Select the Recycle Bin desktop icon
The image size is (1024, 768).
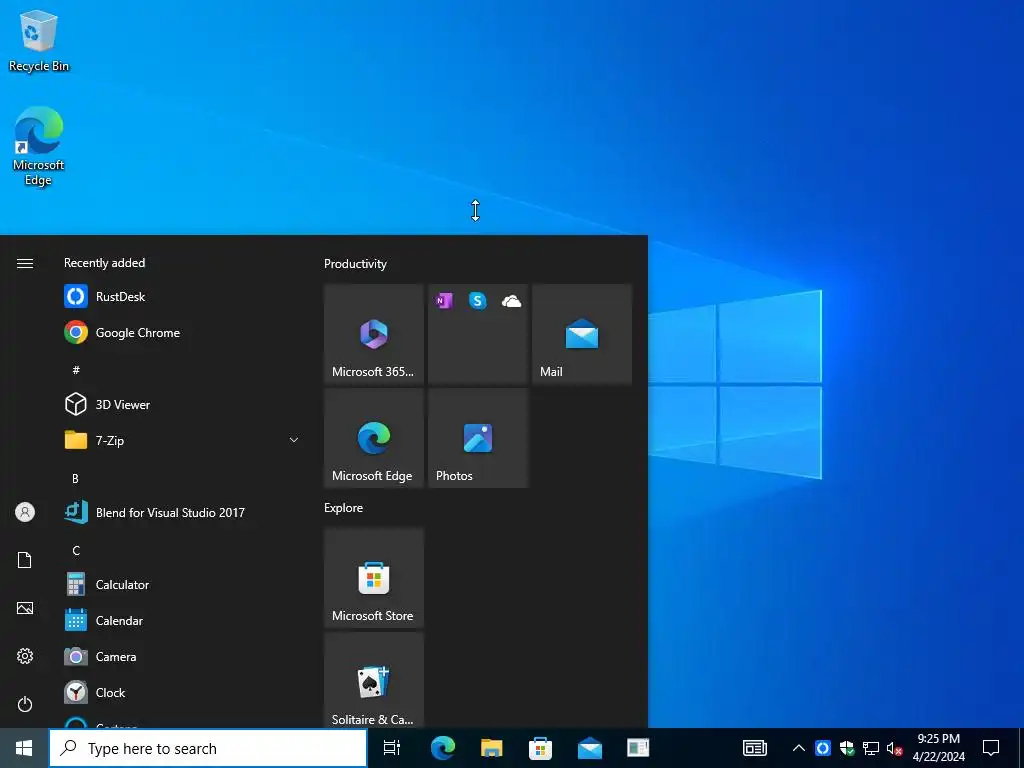(x=39, y=40)
